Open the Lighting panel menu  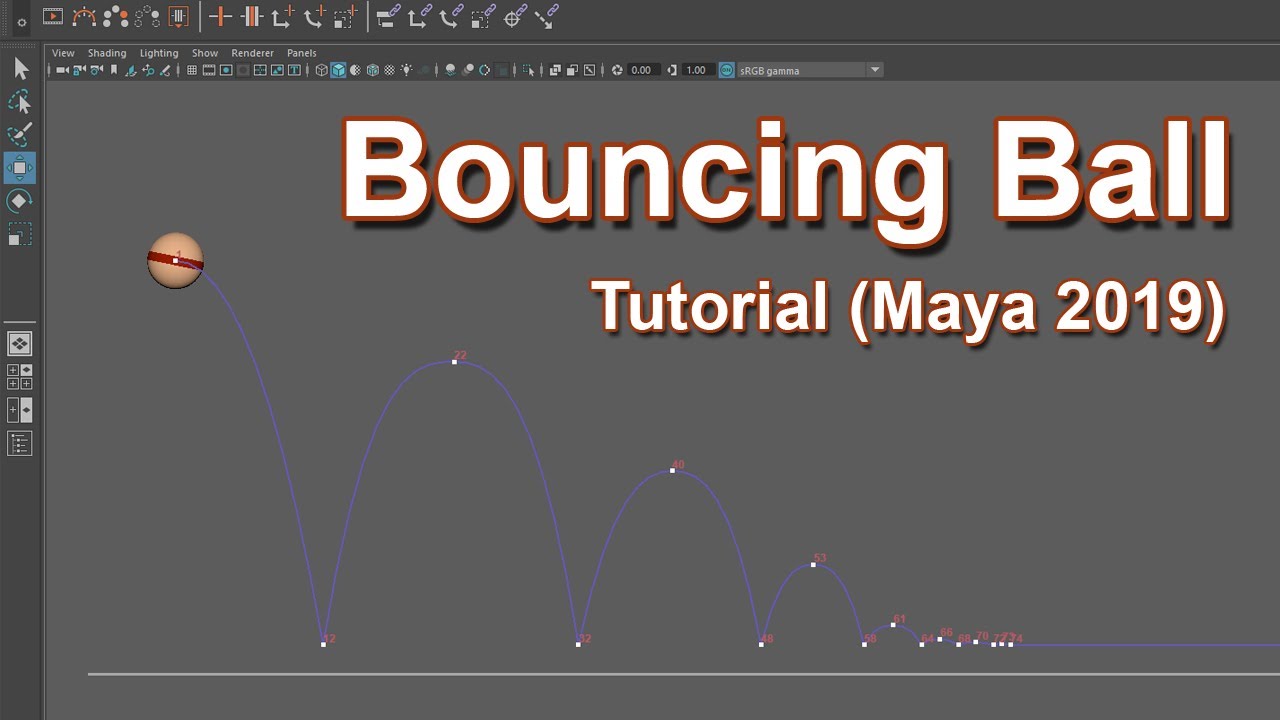pyautogui.click(x=159, y=53)
